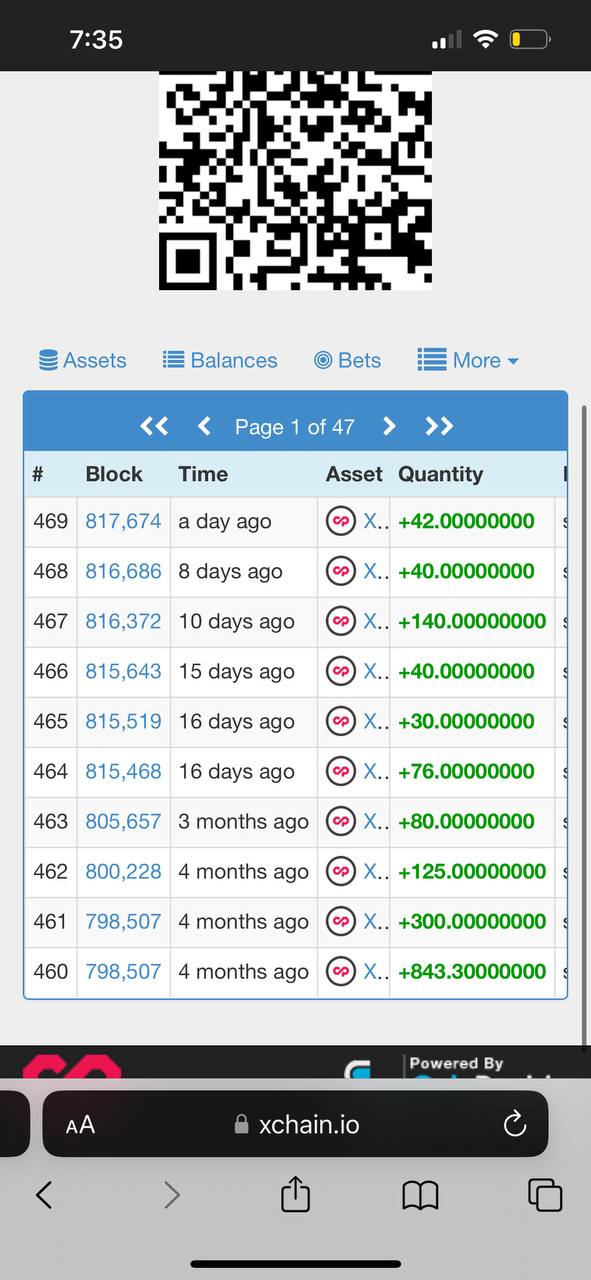Image resolution: width=591 pixels, height=1280 pixels.
Task: Click asset icon in row 460
Action: point(341,971)
